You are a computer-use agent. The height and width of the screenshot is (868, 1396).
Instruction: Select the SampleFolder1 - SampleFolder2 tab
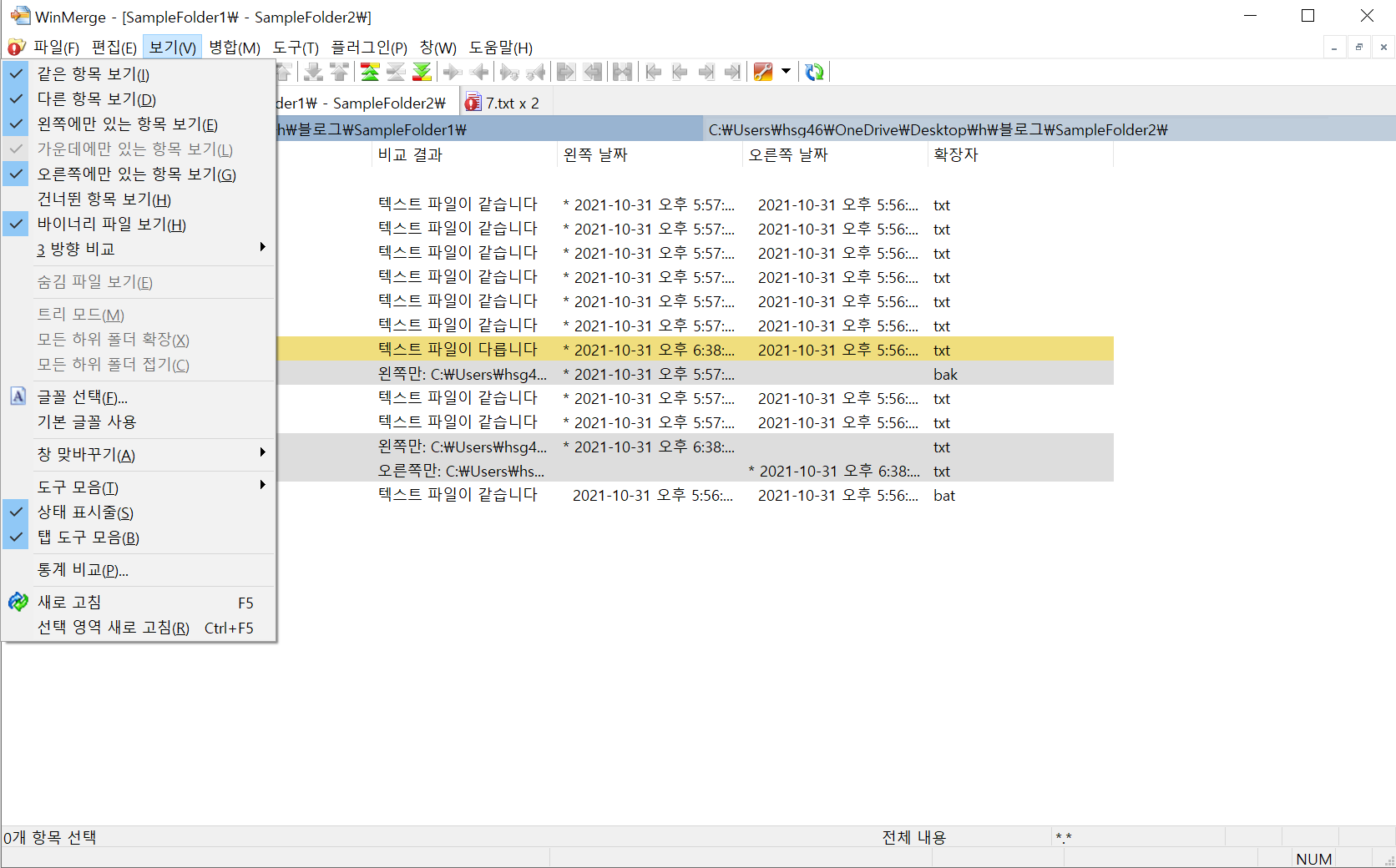pos(366,103)
